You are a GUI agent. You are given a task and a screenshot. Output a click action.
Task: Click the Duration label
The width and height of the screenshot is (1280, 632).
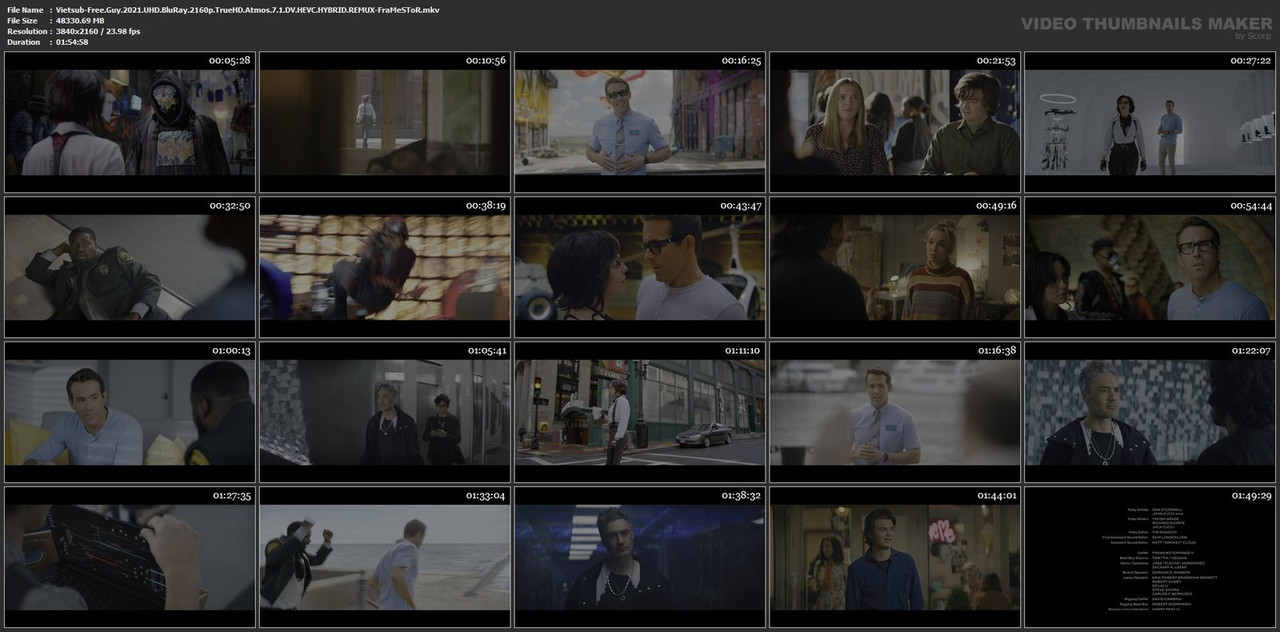(23, 42)
